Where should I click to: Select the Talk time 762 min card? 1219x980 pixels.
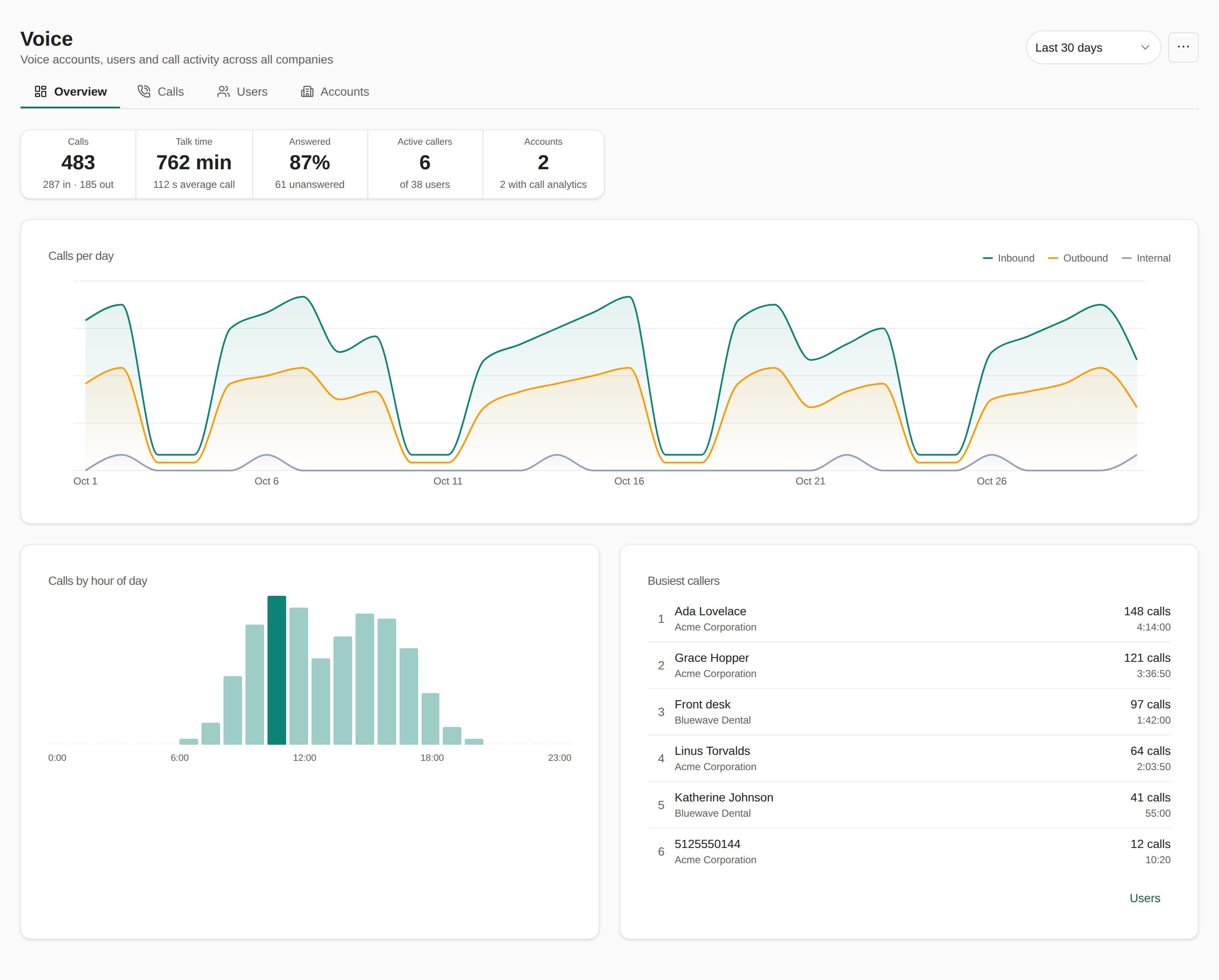coord(194,164)
